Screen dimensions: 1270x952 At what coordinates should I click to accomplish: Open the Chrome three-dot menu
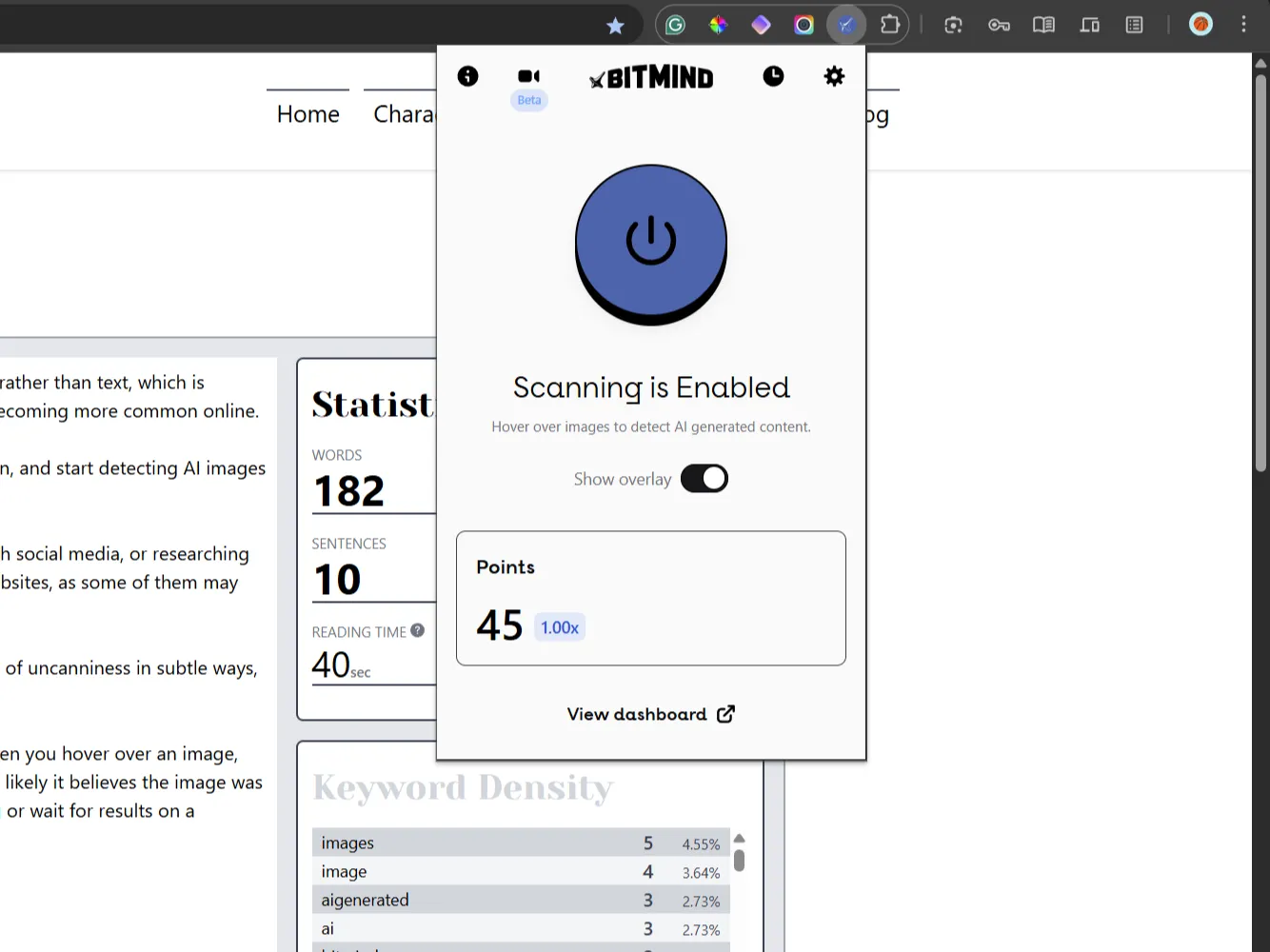(1243, 25)
